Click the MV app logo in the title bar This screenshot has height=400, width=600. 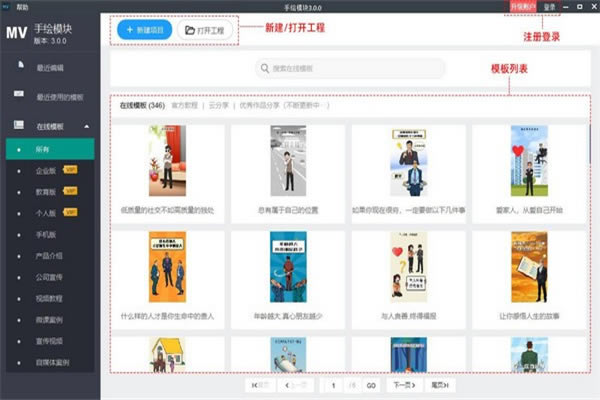[5, 7]
